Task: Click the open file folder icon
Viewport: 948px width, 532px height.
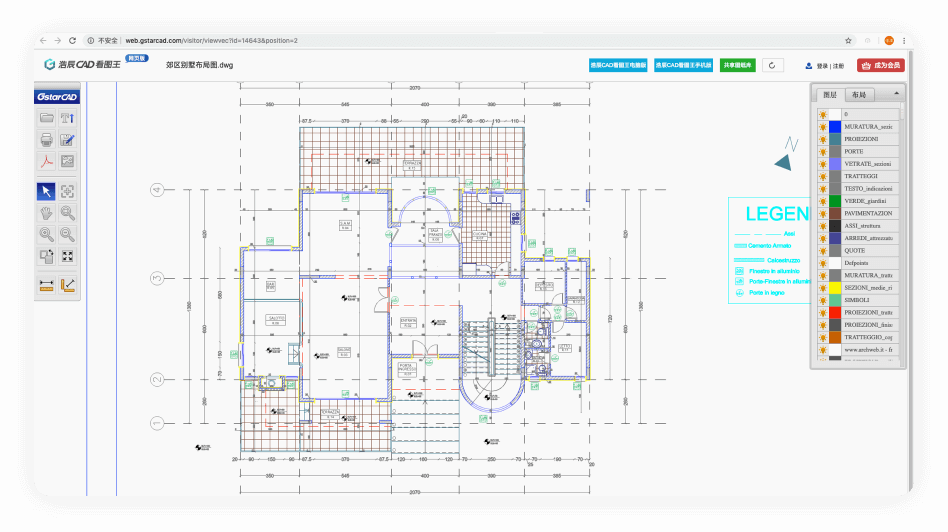Action: (47, 118)
